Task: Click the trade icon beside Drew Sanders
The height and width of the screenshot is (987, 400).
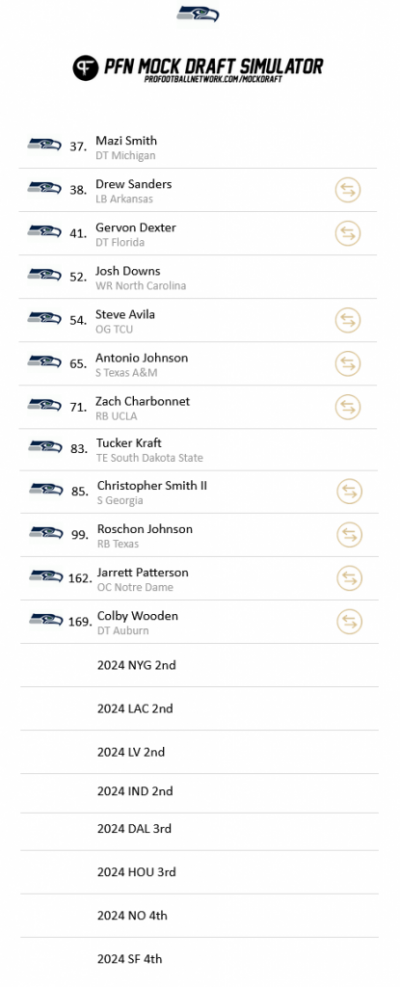Action: click(x=348, y=190)
